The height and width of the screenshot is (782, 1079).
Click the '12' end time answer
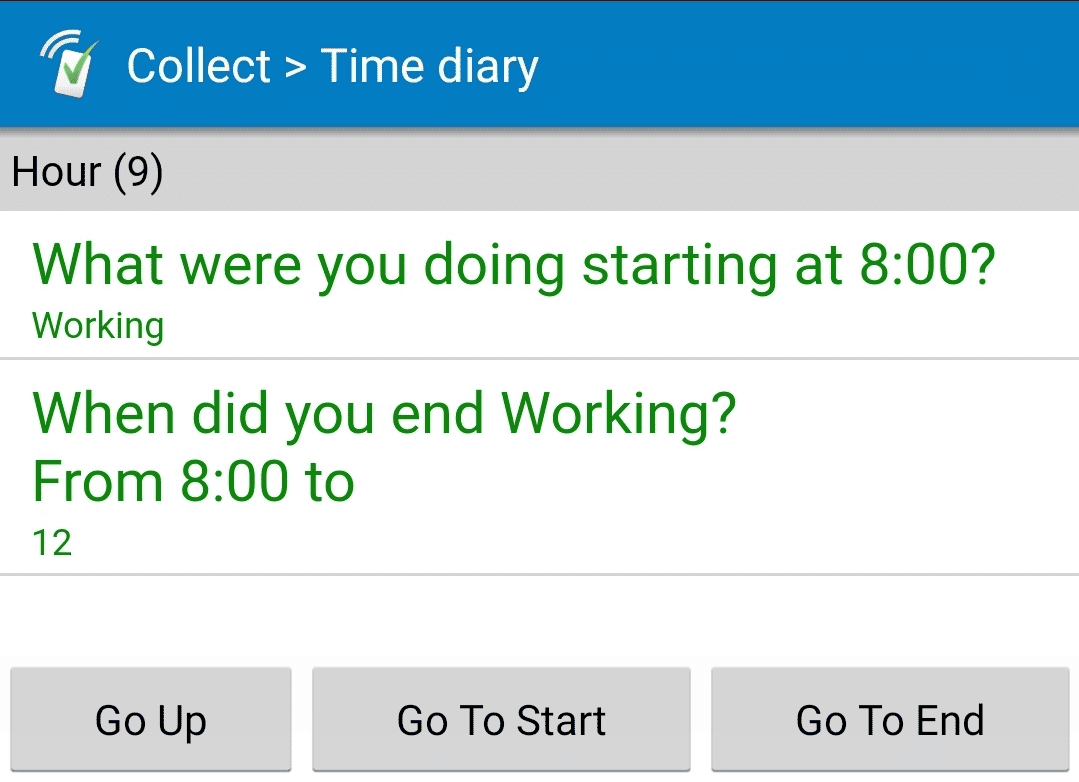pyautogui.click(x=52, y=543)
